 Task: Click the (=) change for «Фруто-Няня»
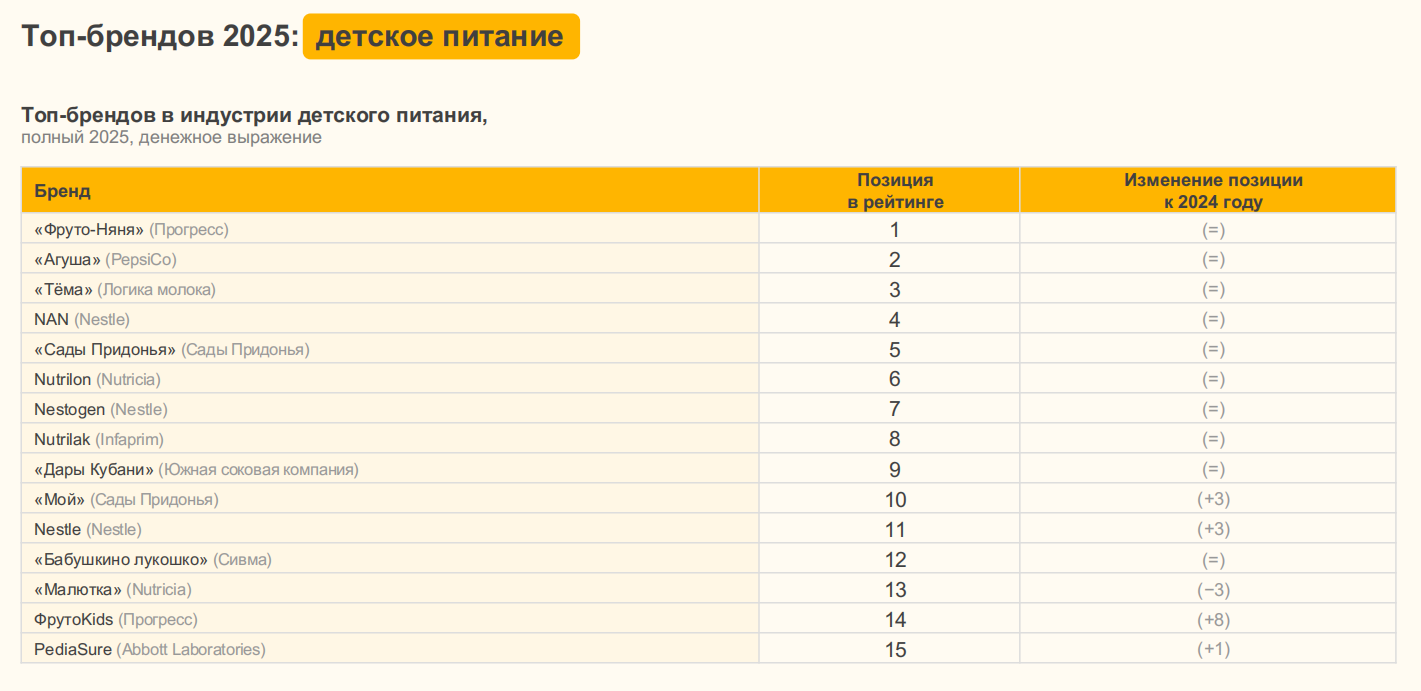1213,230
